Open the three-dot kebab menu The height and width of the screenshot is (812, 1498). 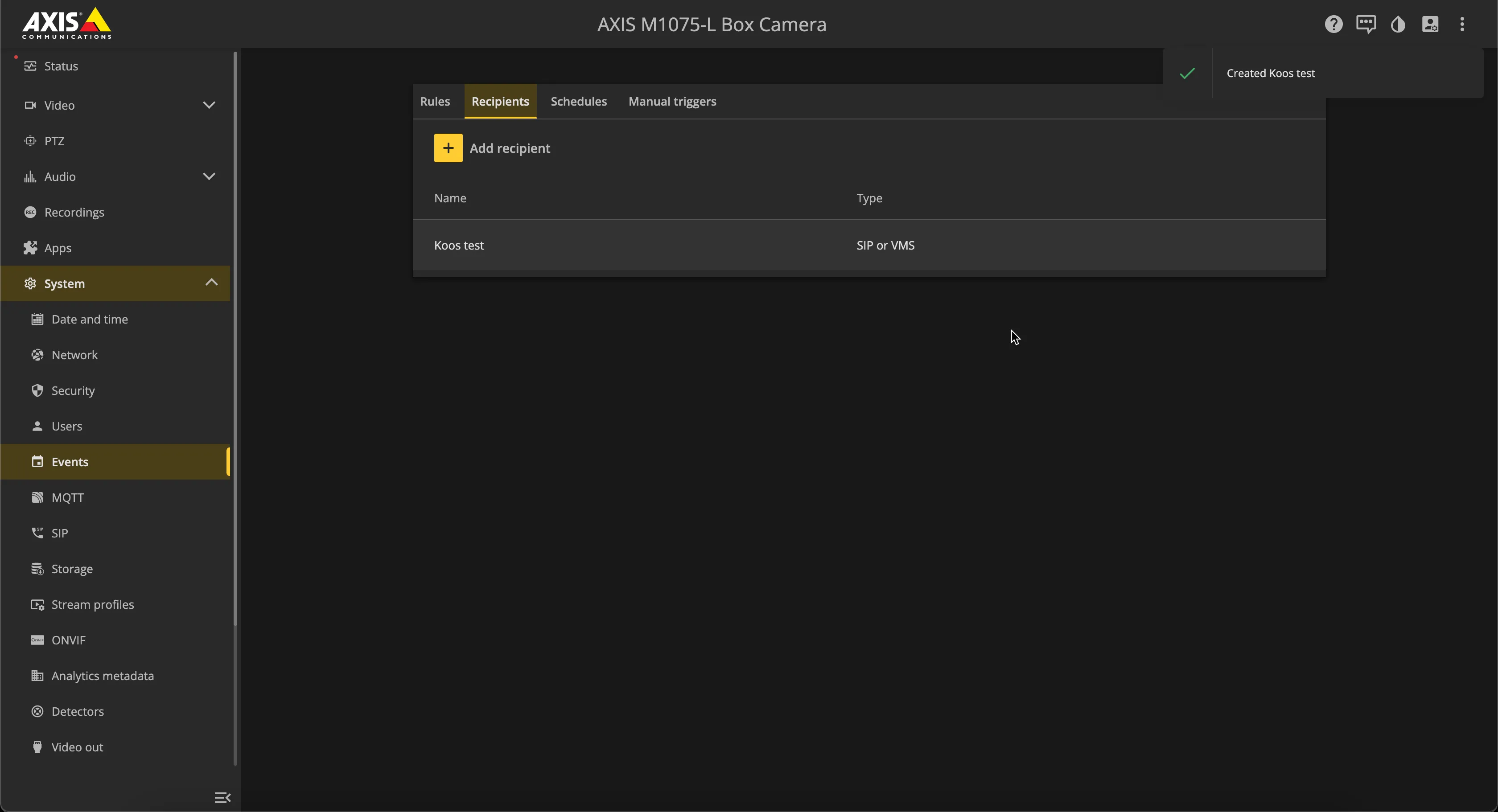click(x=1462, y=24)
